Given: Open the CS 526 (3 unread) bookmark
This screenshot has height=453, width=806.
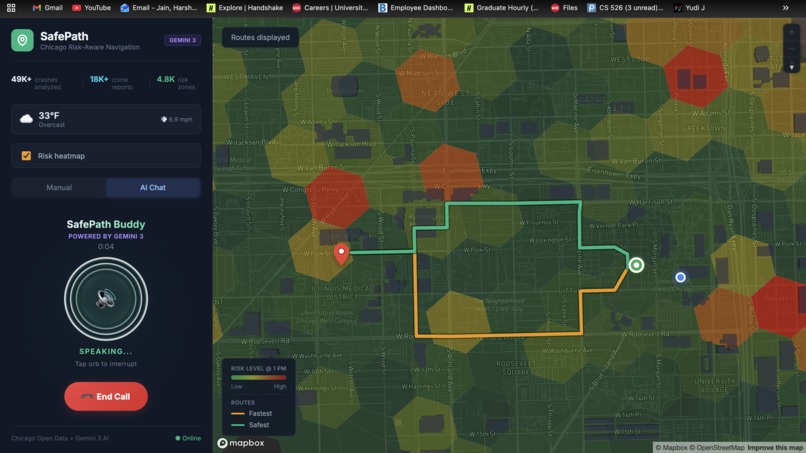Looking at the screenshot, I should click(625, 8).
